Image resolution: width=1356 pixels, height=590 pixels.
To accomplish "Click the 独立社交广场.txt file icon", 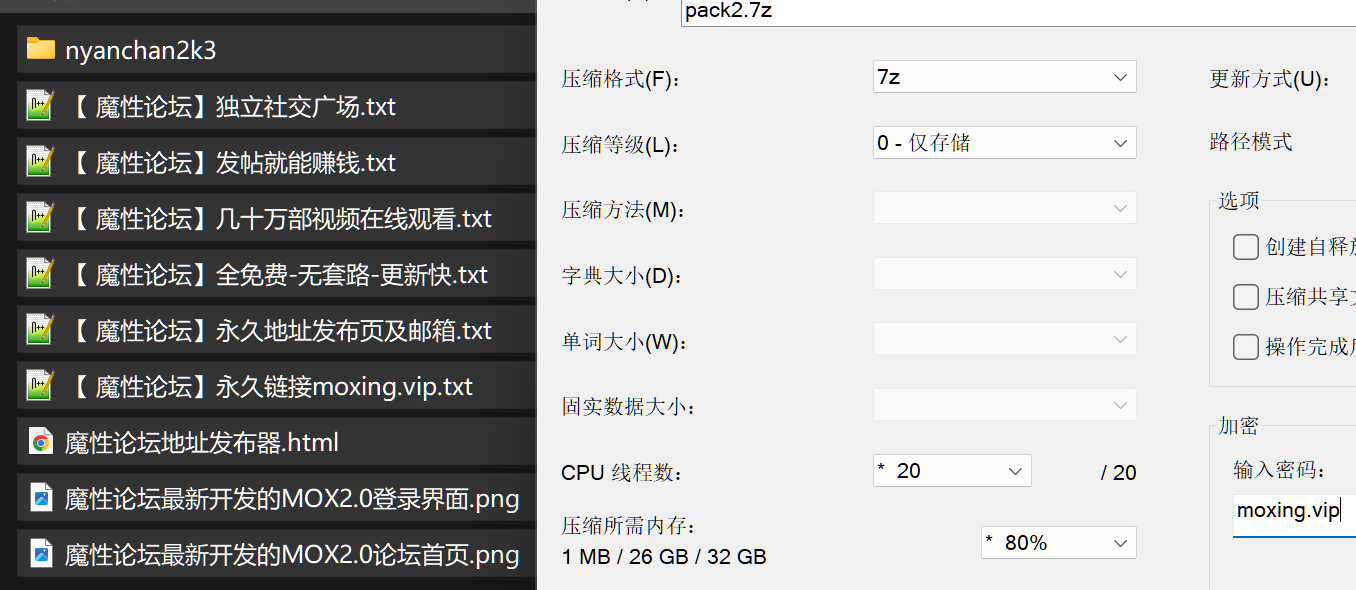I will tap(40, 106).
